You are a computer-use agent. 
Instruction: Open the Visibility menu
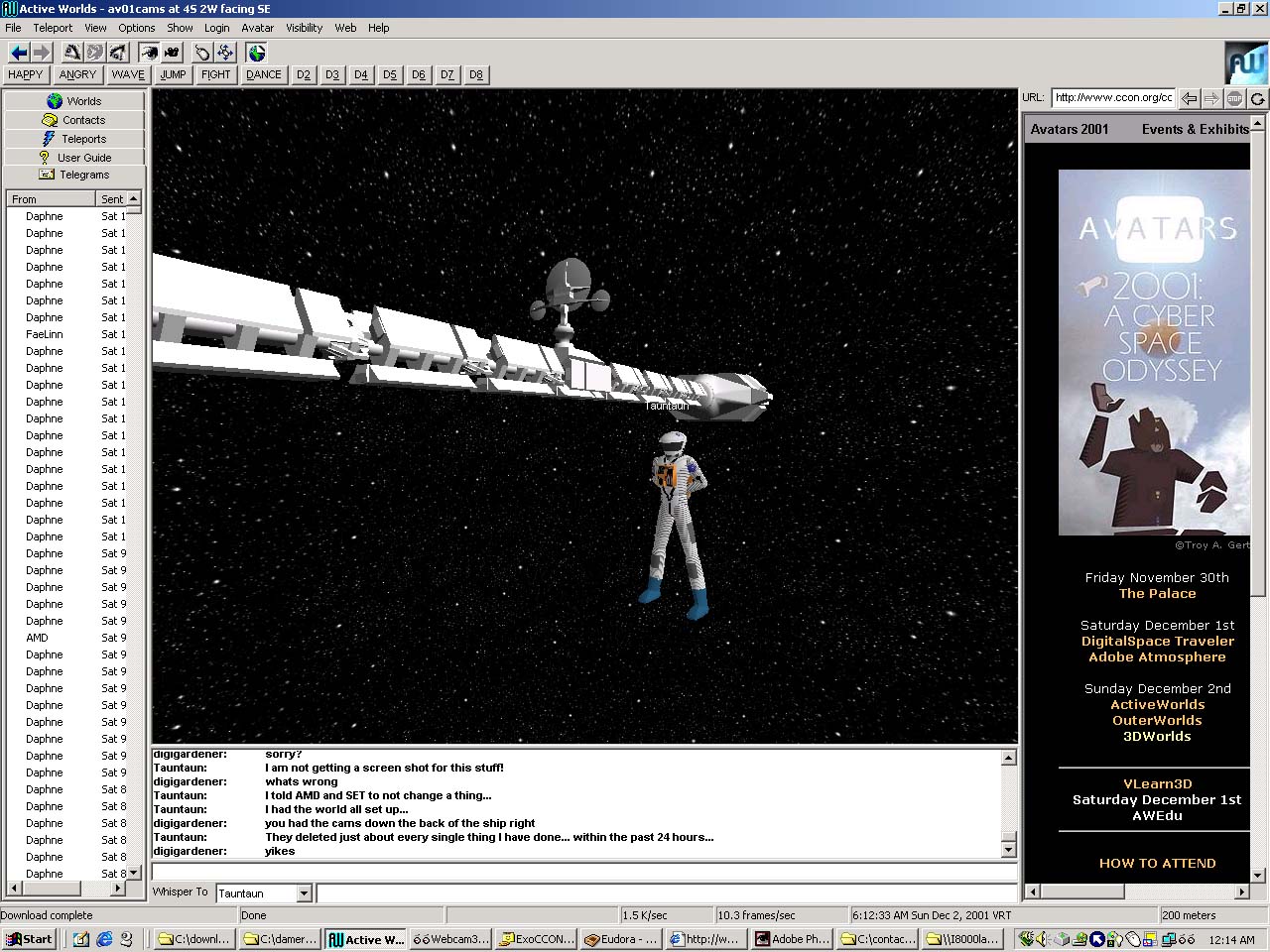click(x=304, y=28)
